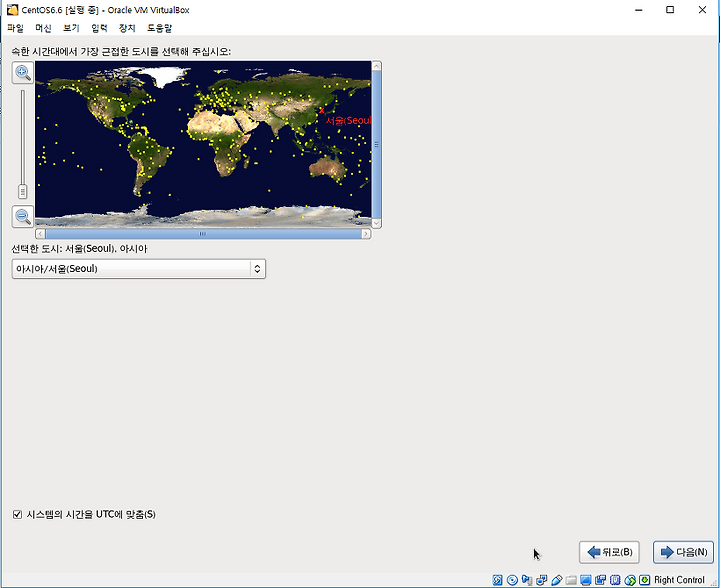
Task: Click the optical disc status icon
Action: point(512,580)
